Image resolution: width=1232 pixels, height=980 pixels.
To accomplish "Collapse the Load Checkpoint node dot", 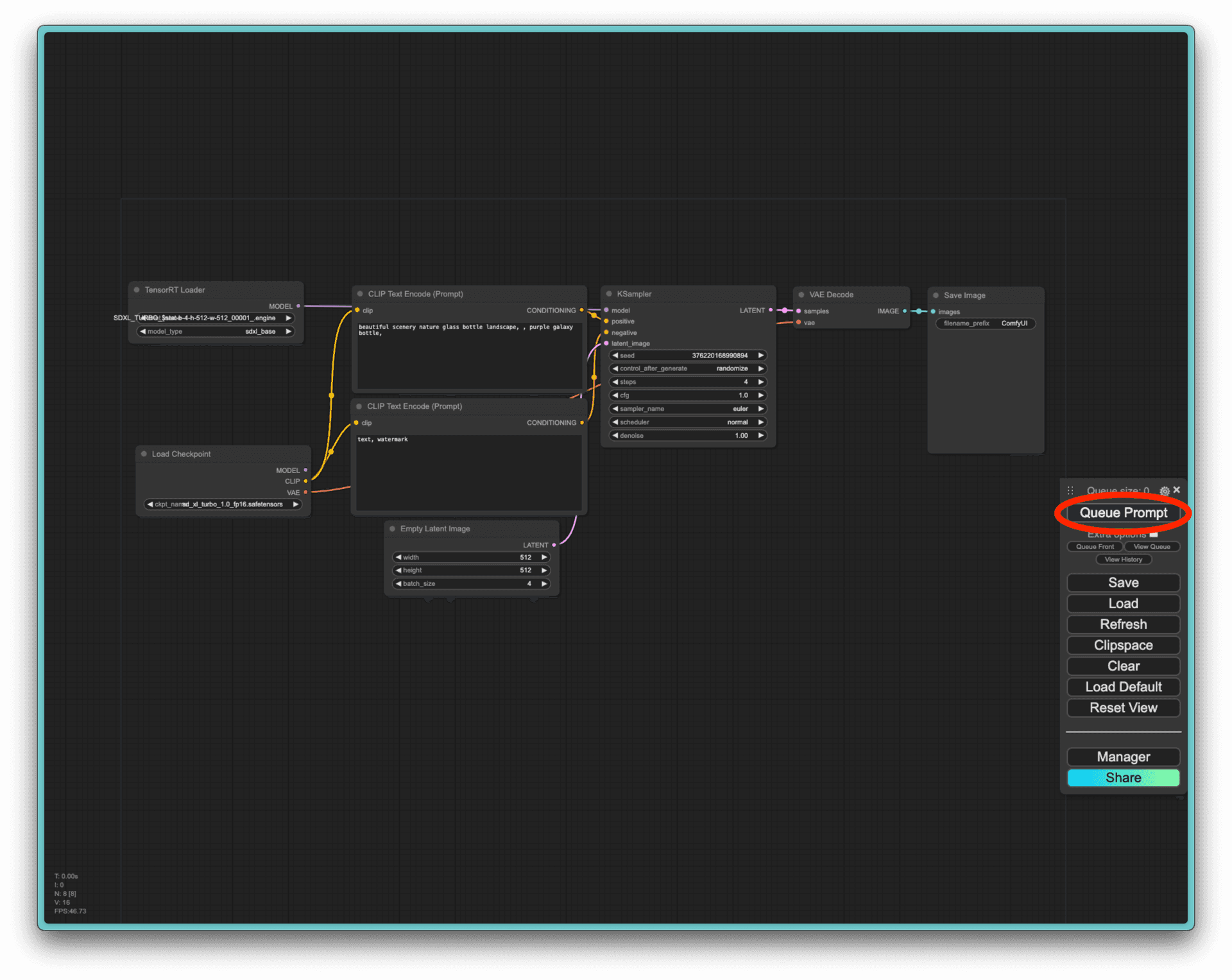I will (144, 454).
